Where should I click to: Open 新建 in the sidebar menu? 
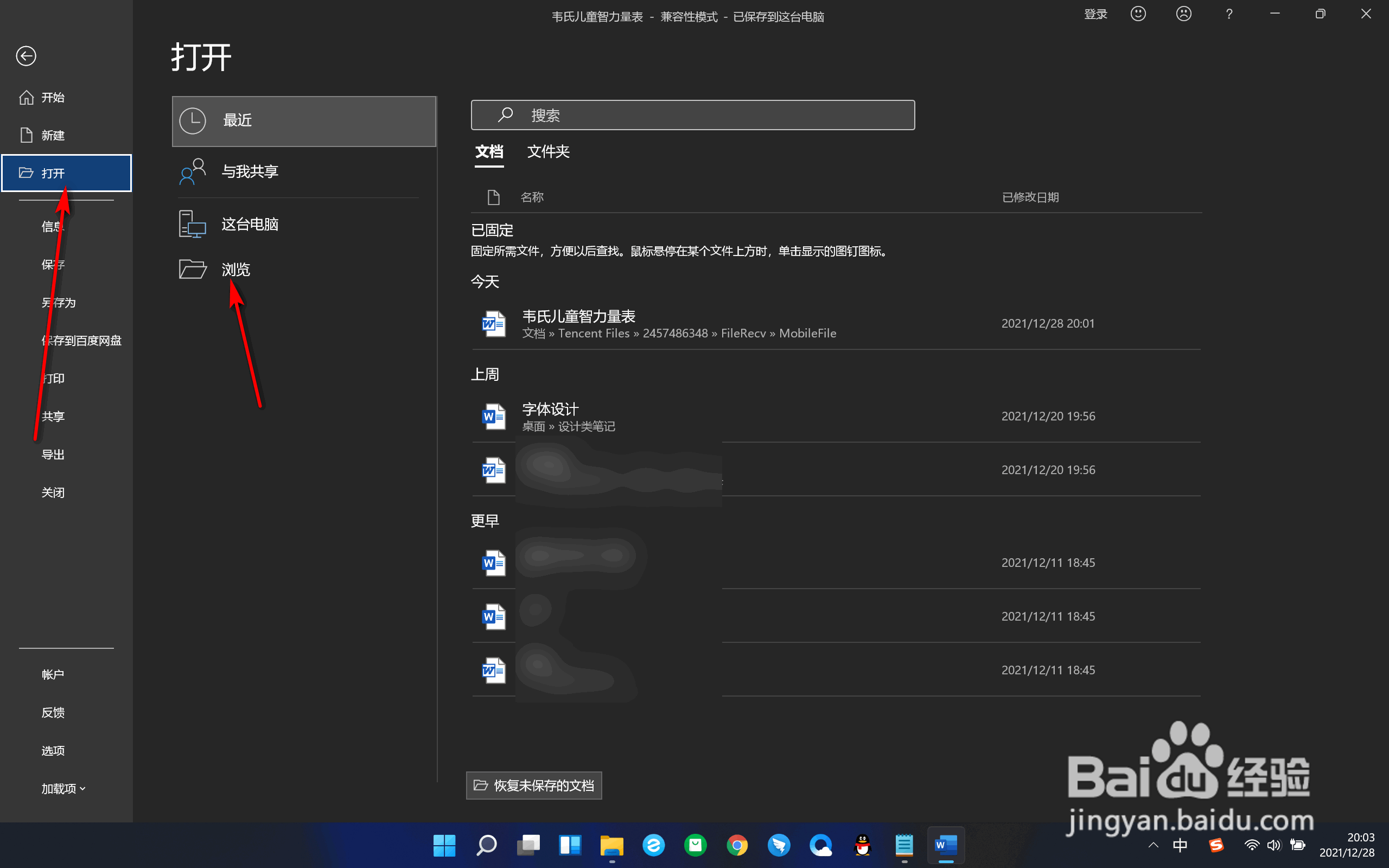pos(53,135)
